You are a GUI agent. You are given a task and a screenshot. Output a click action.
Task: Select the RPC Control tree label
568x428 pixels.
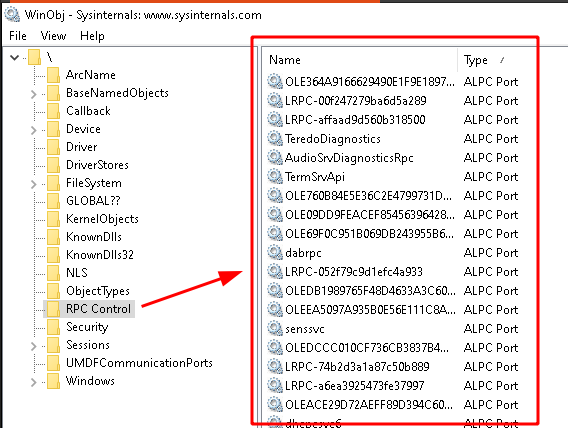pos(98,309)
